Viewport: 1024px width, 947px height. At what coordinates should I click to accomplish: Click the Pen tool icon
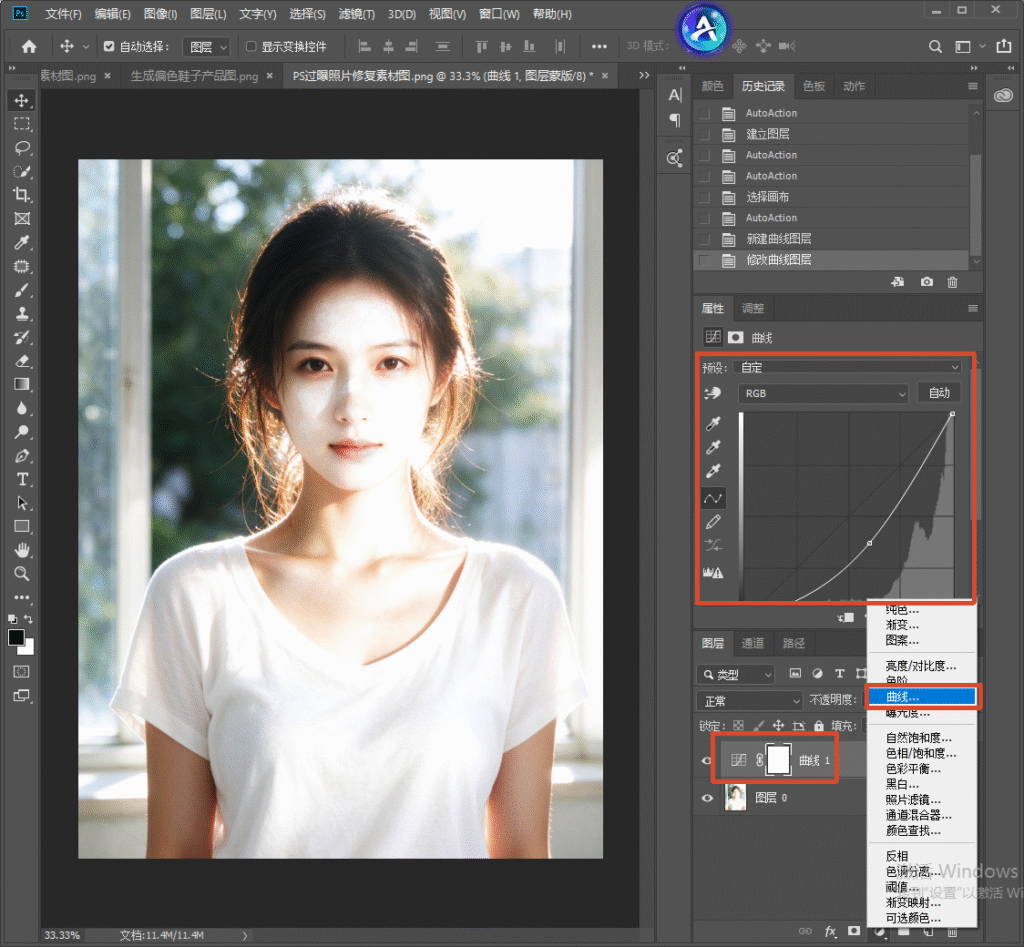[22, 456]
